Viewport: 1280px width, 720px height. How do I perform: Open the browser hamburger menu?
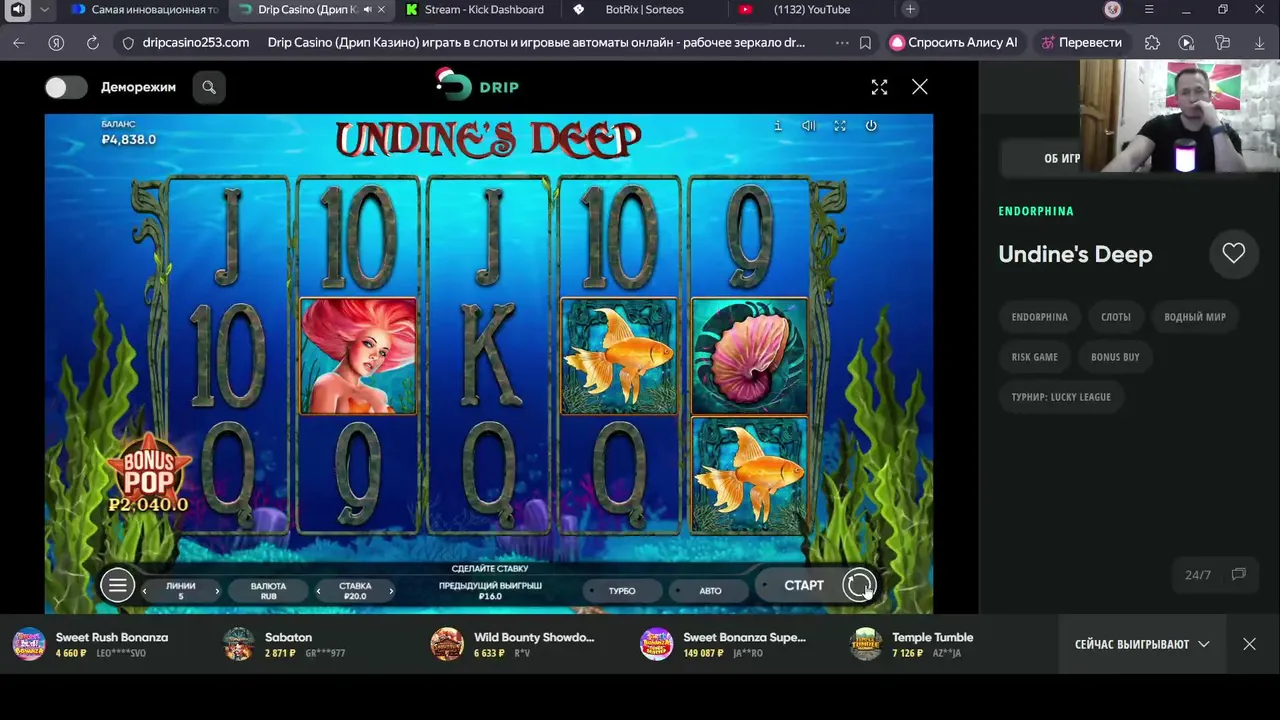point(1150,10)
